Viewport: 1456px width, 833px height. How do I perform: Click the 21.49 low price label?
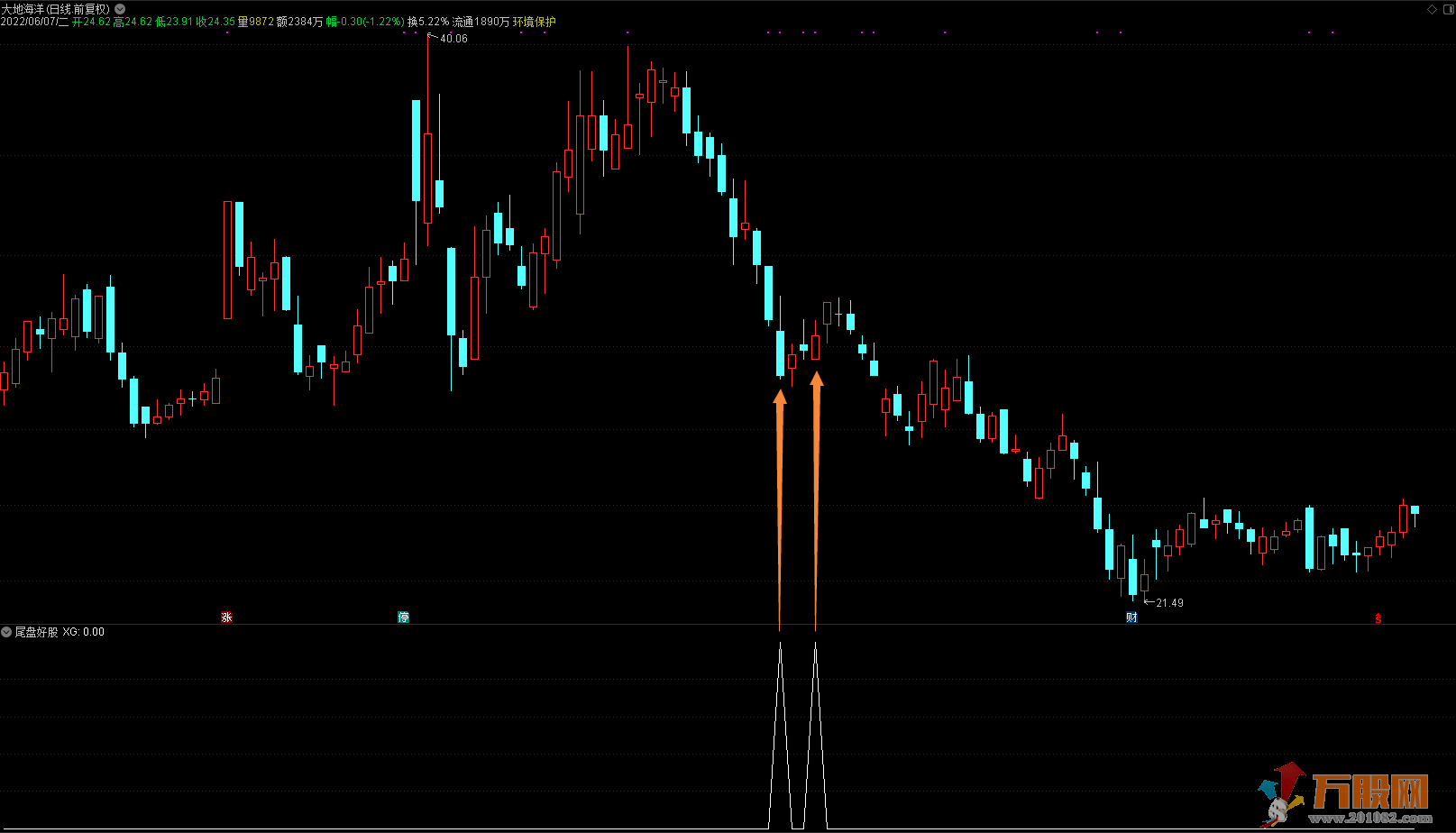click(x=1169, y=603)
